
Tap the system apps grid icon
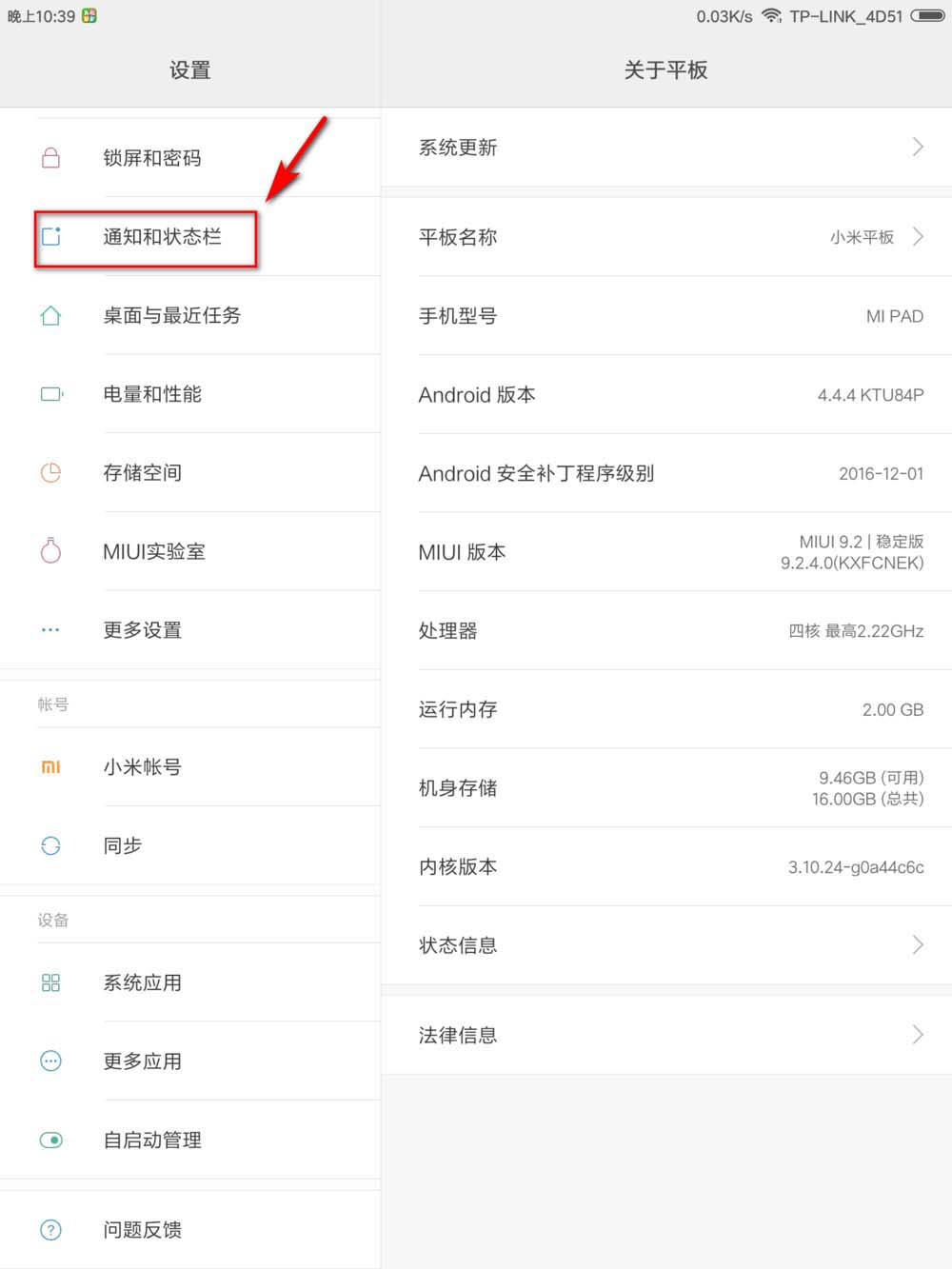coord(51,982)
